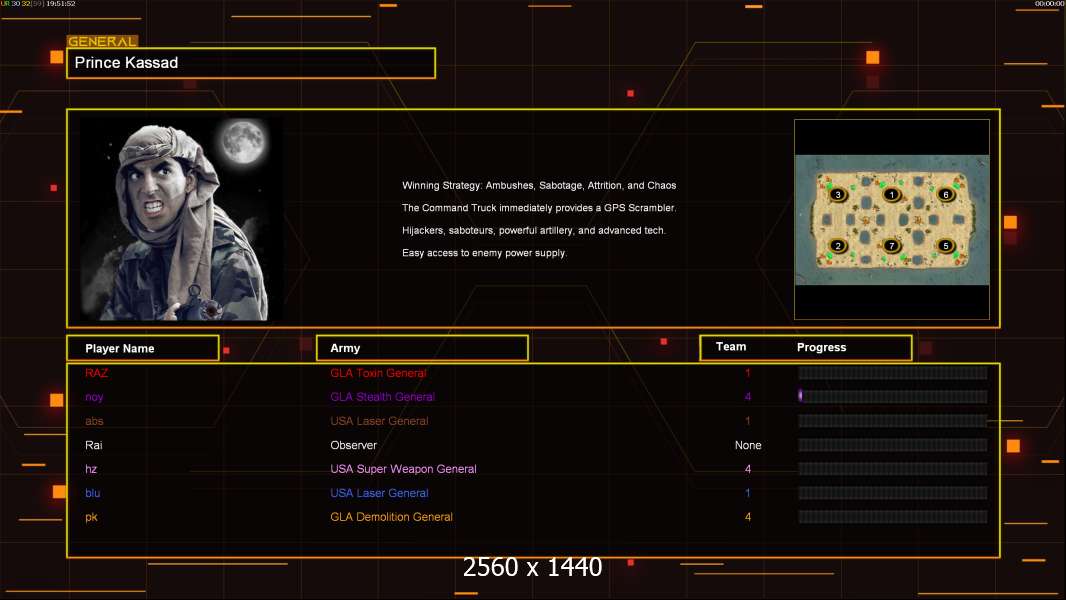Click the Command Truck GPS Scrambler line
The image size is (1066, 600).
(x=538, y=208)
